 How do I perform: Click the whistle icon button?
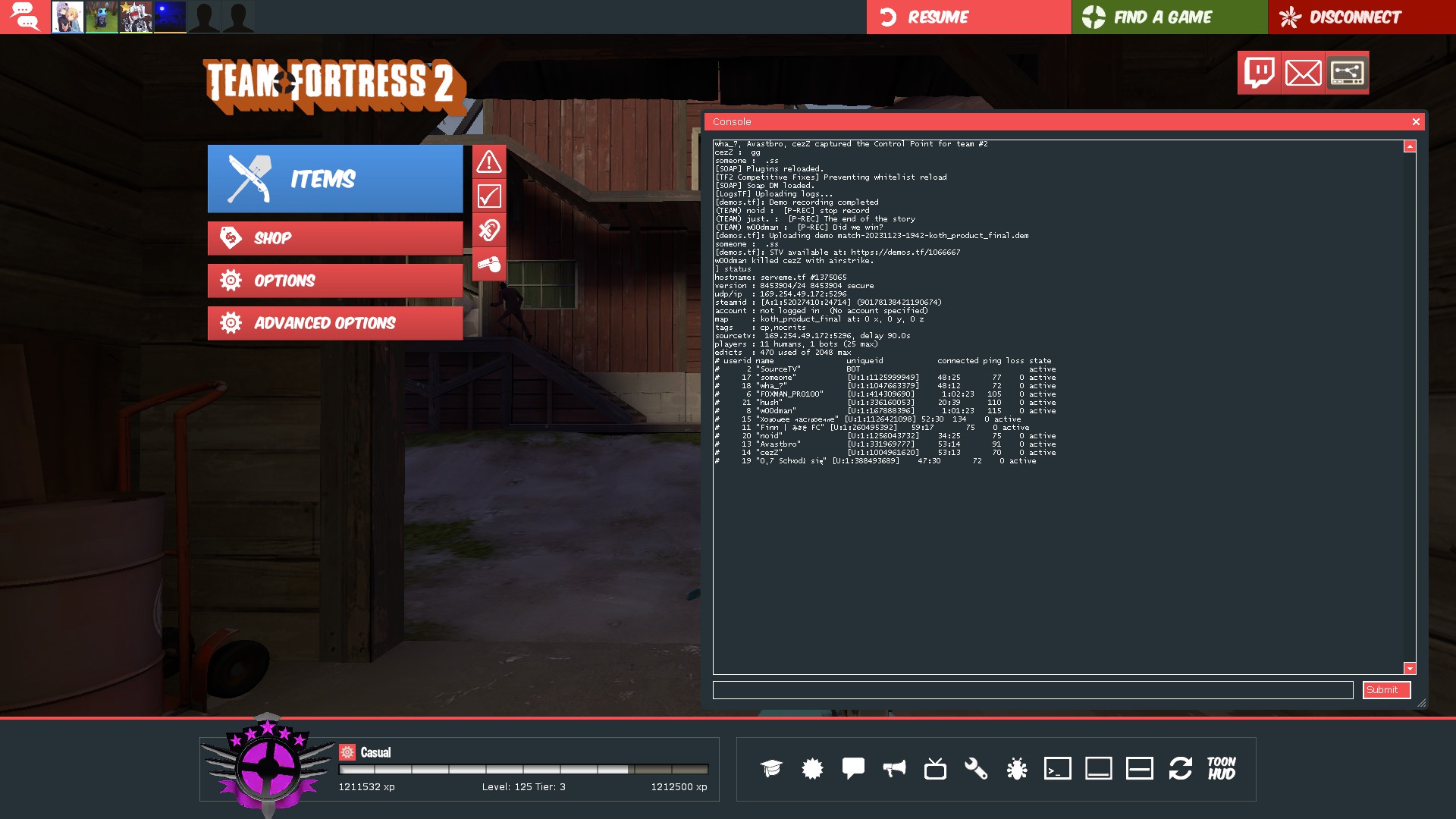pyautogui.click(x=489, y=264)
